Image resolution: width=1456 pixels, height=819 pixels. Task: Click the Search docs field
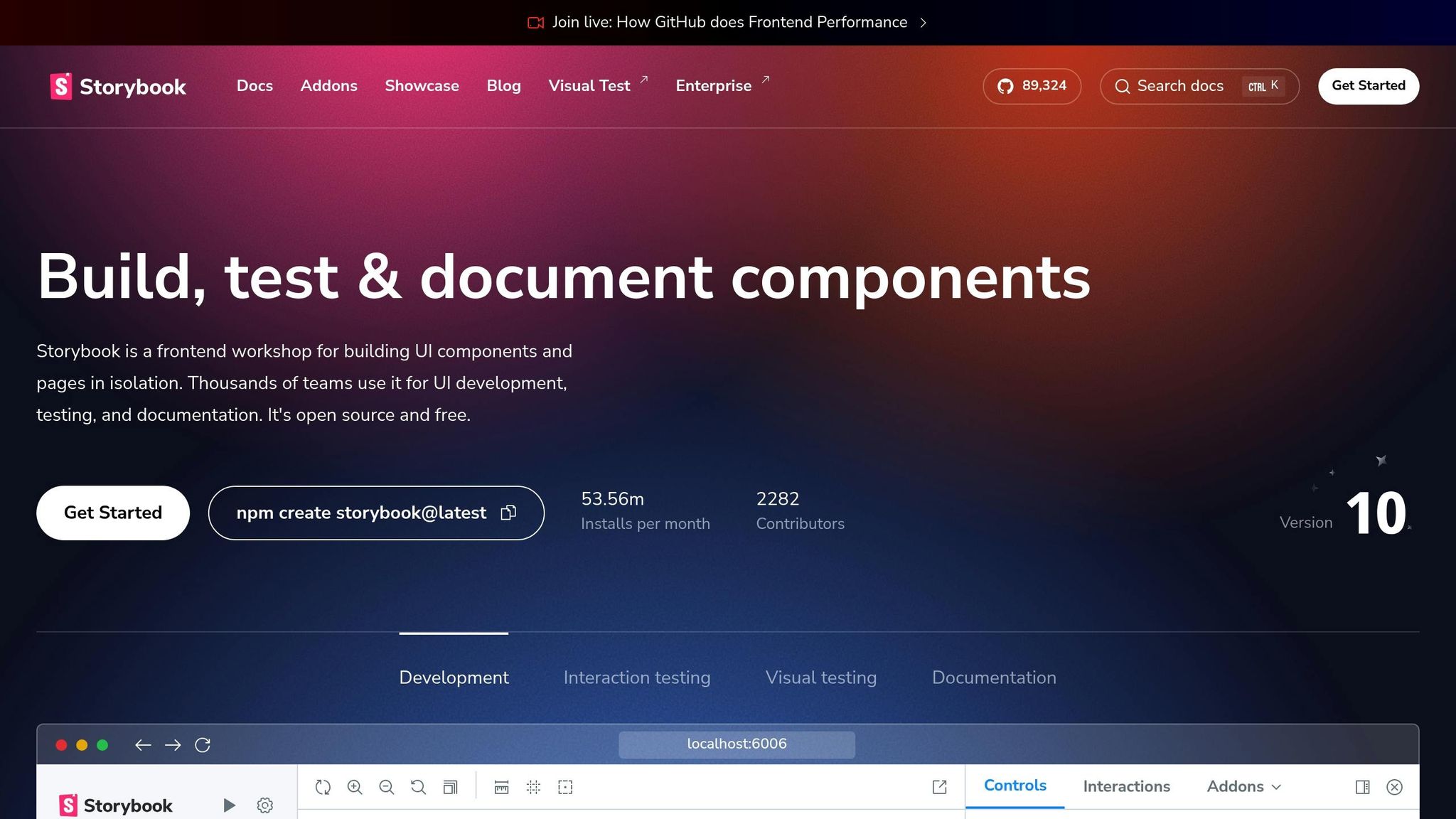click(x=1180, y=86)
